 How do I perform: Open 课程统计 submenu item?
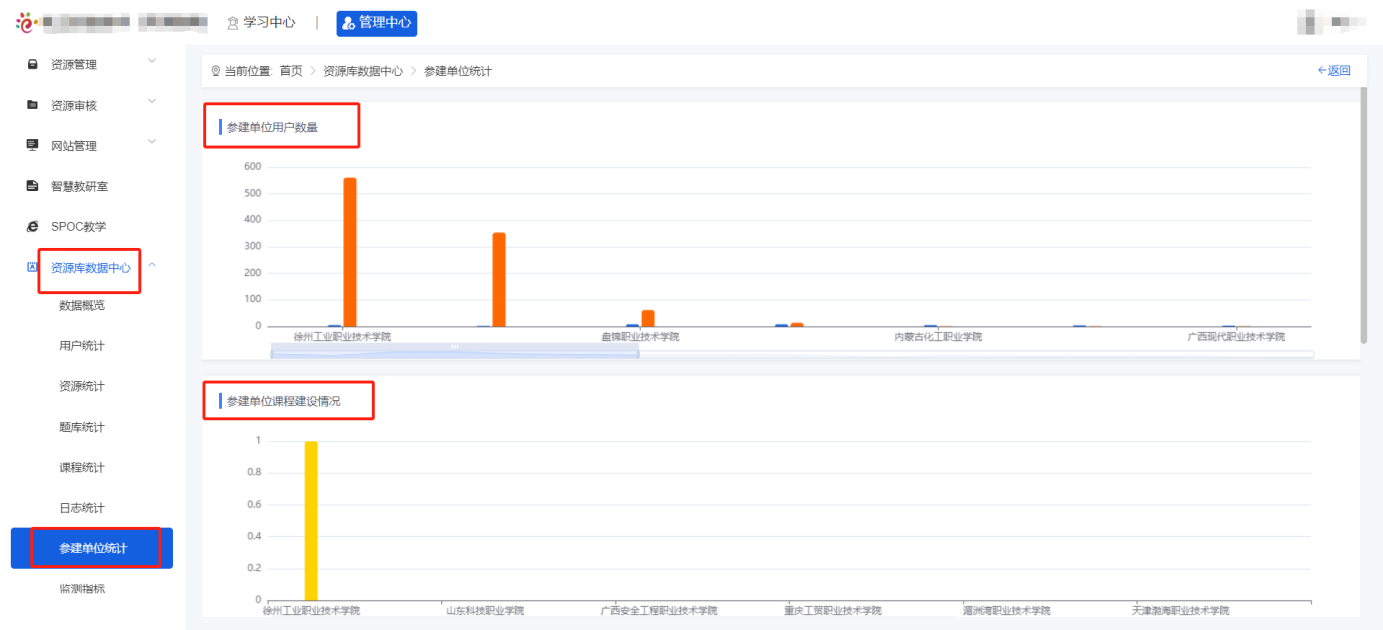pos(82,468)
